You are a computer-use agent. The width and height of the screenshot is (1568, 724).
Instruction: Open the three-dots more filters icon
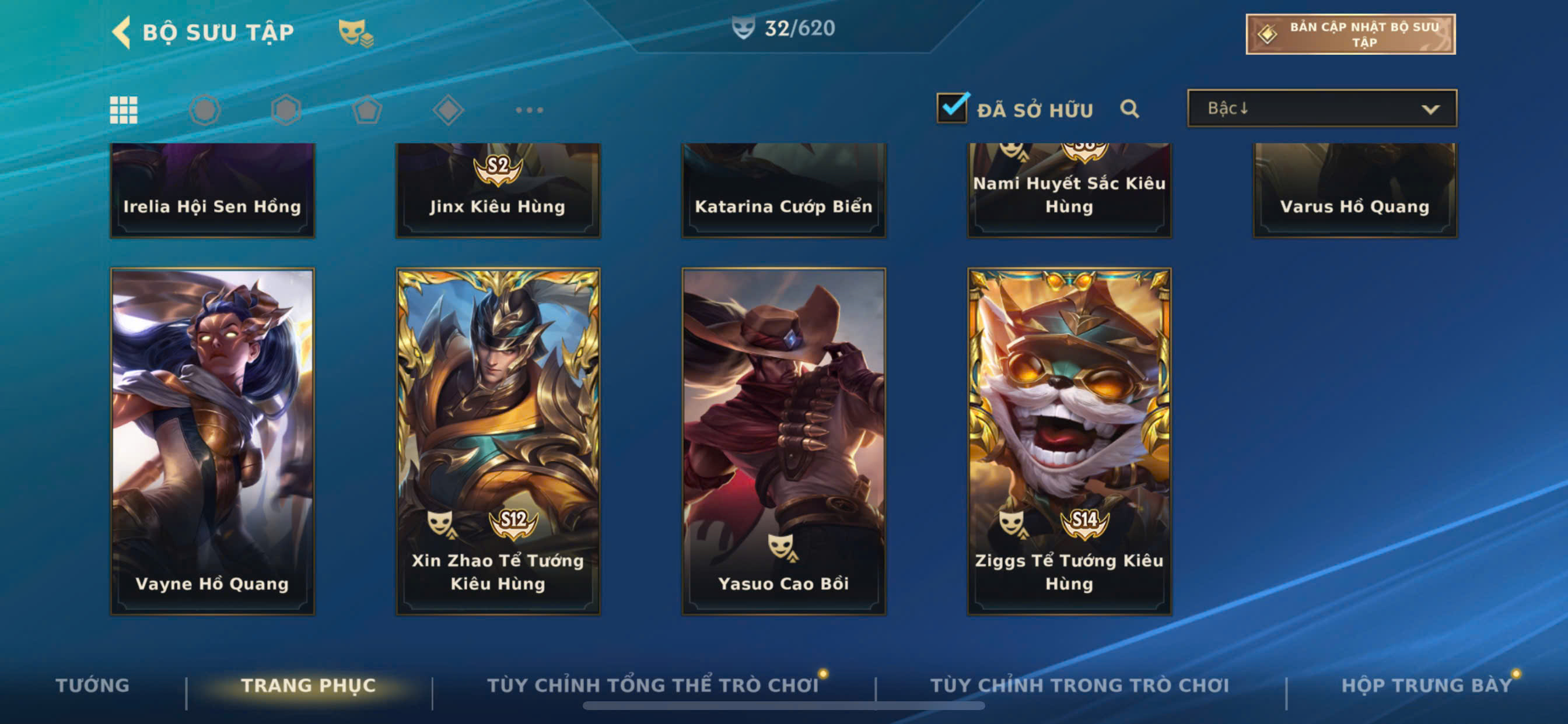coord(529,110)
